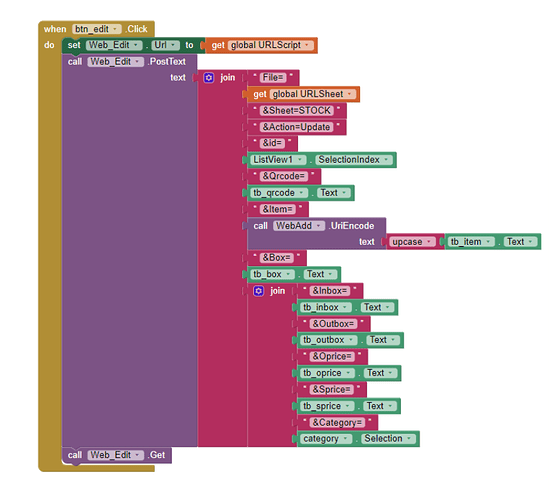Open the global URLSheet variable dropdown

coord(312,94)
